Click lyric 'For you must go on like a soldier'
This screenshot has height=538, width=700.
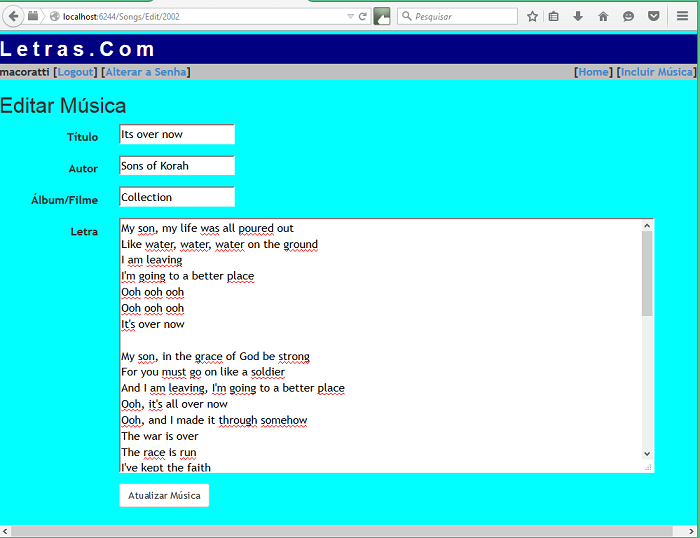[203, 372]
